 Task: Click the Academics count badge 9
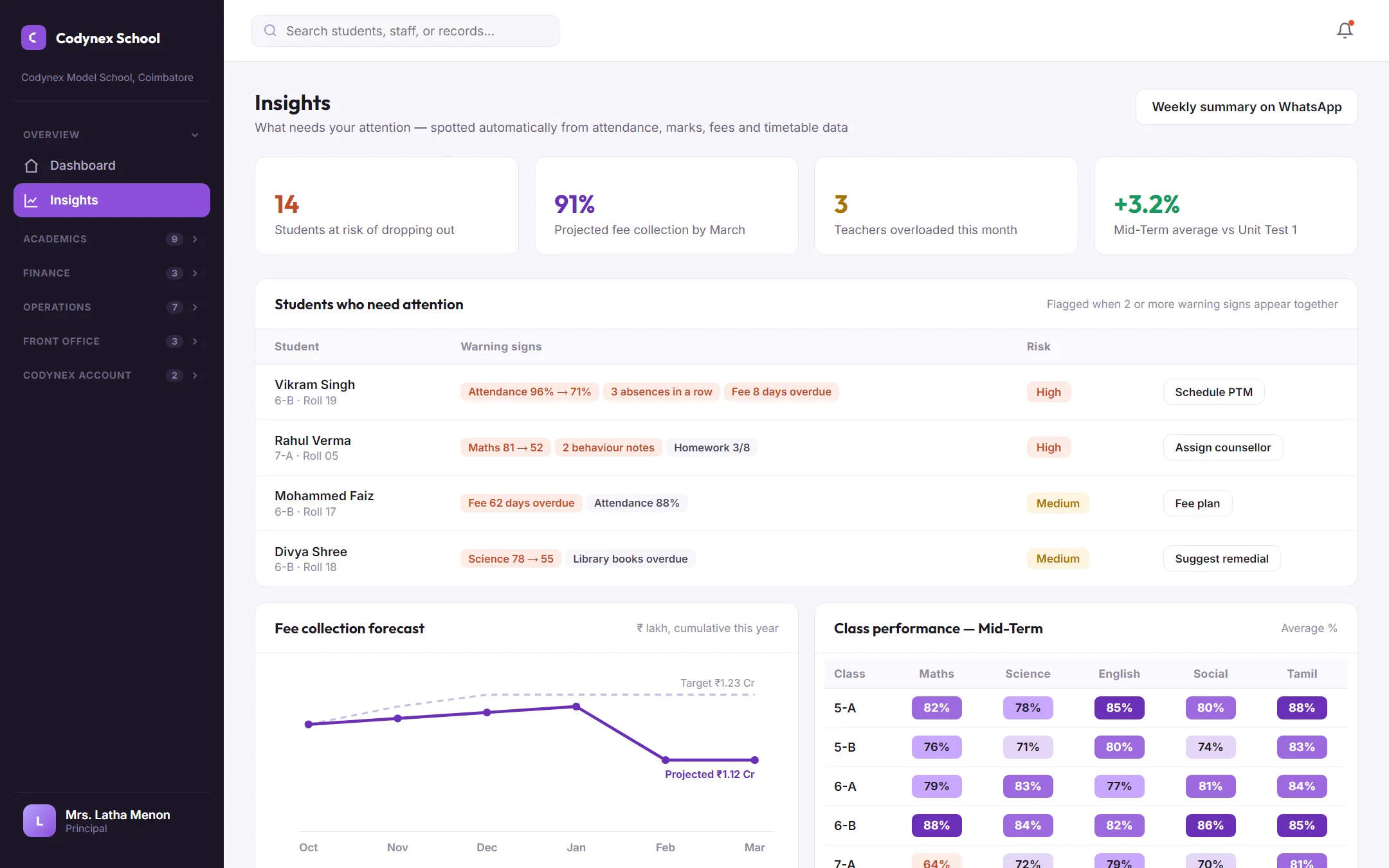point(174,239)
